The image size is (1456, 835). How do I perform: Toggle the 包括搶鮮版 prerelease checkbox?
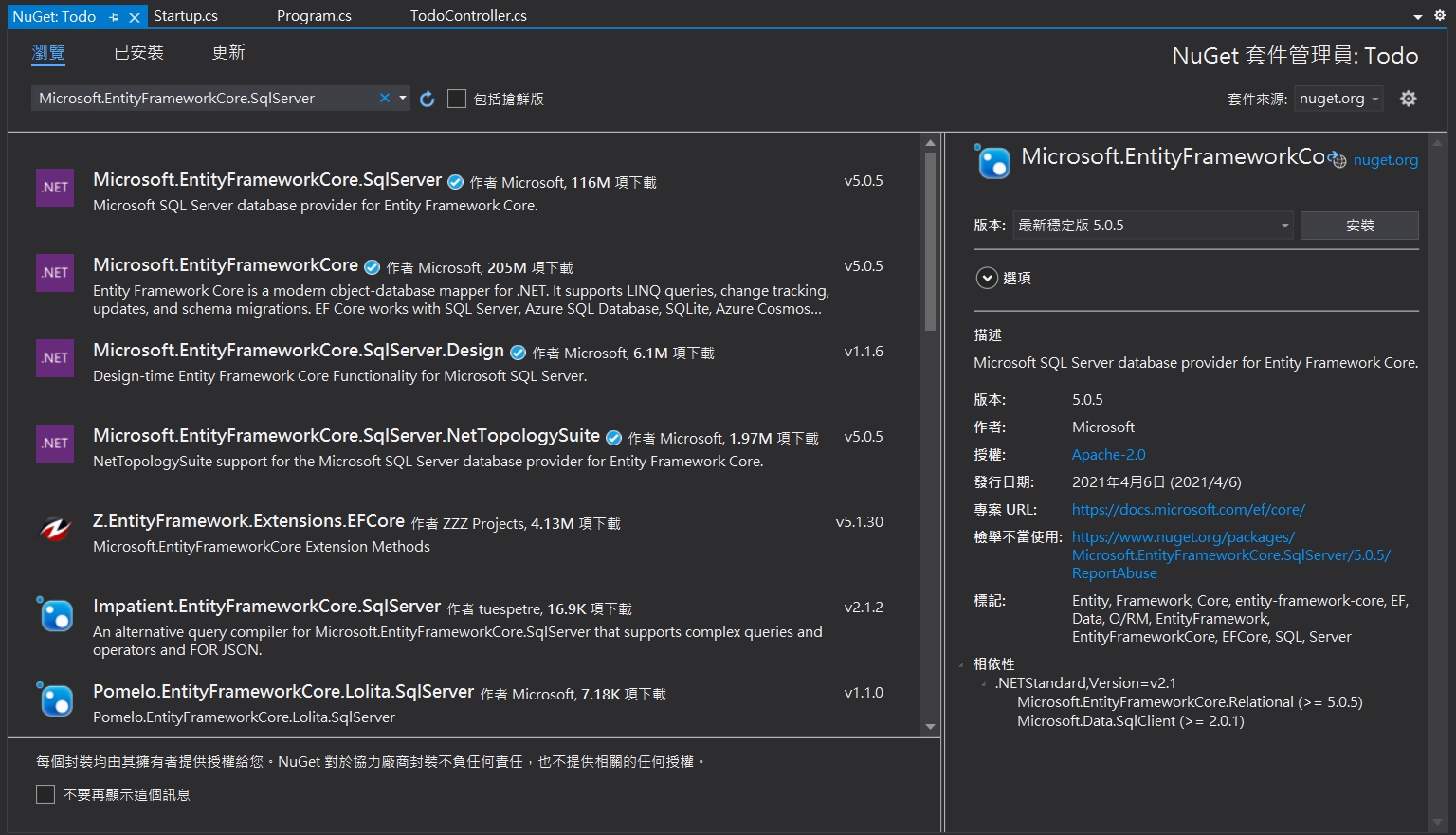(x=457, y=99)
